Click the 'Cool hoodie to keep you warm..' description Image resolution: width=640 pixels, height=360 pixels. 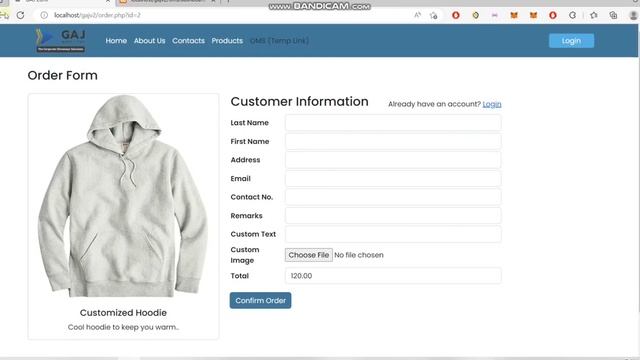click(123, 327)
